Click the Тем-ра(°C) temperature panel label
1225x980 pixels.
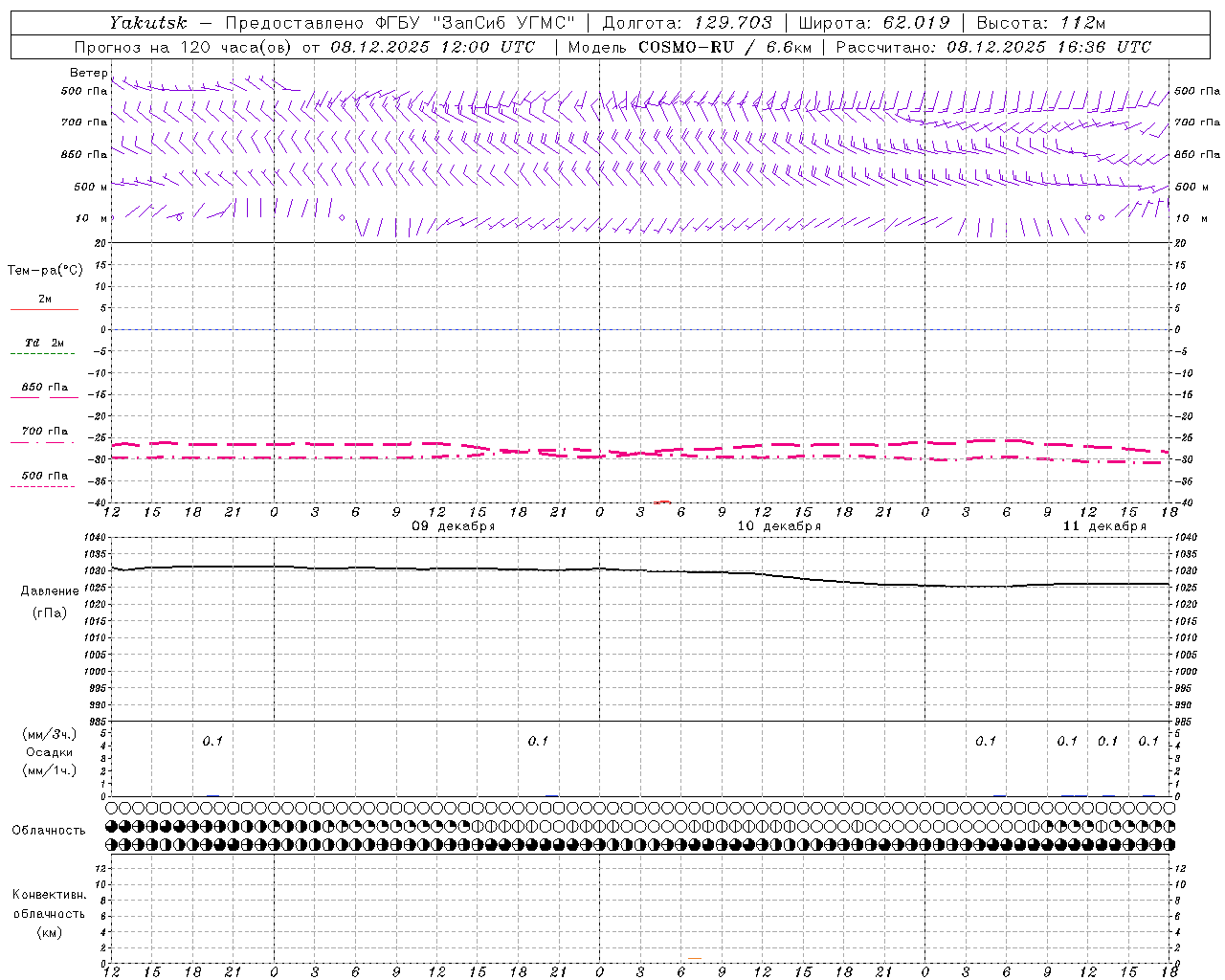(45, 271)
